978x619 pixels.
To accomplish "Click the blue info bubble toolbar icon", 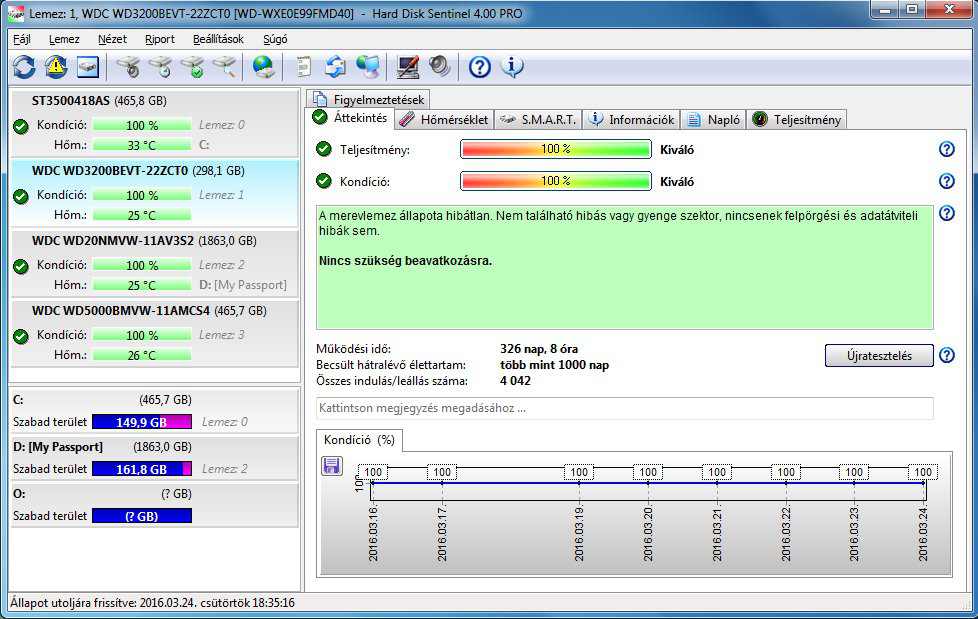I will pos(512,66).
